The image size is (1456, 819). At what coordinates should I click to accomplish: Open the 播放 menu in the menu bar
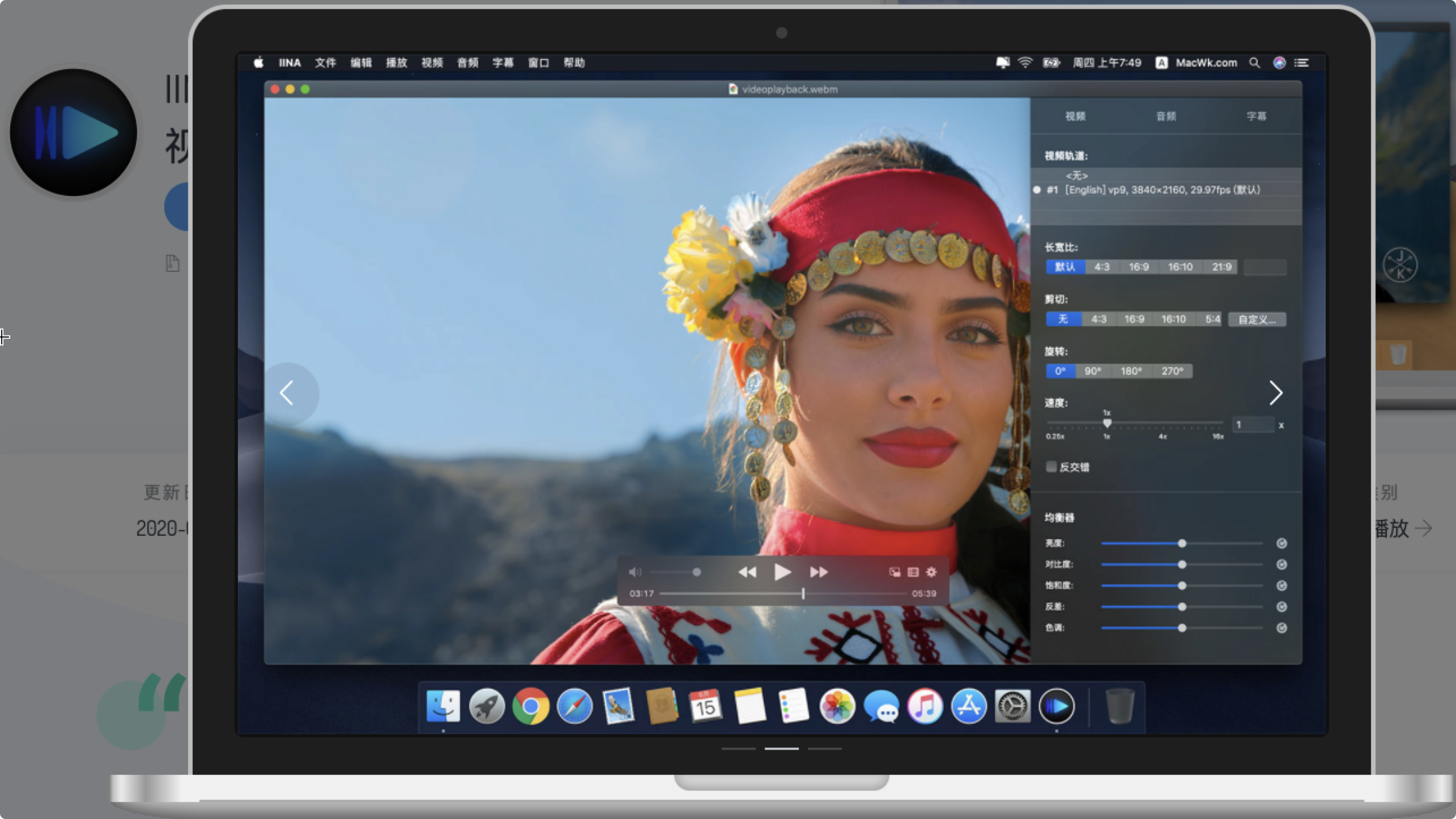(x=397, y=63)
